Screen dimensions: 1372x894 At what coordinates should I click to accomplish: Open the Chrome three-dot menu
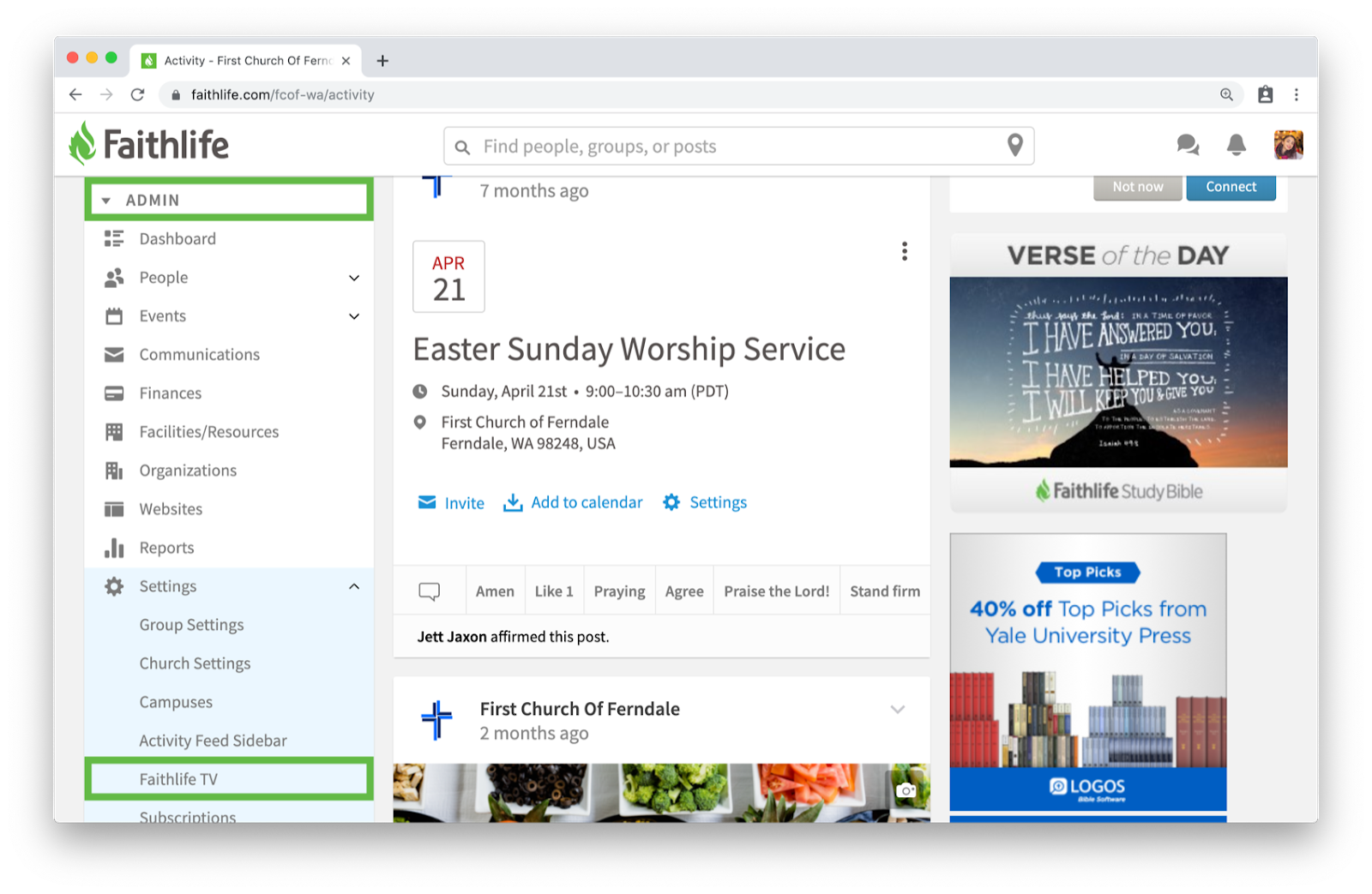point(1297,94)
